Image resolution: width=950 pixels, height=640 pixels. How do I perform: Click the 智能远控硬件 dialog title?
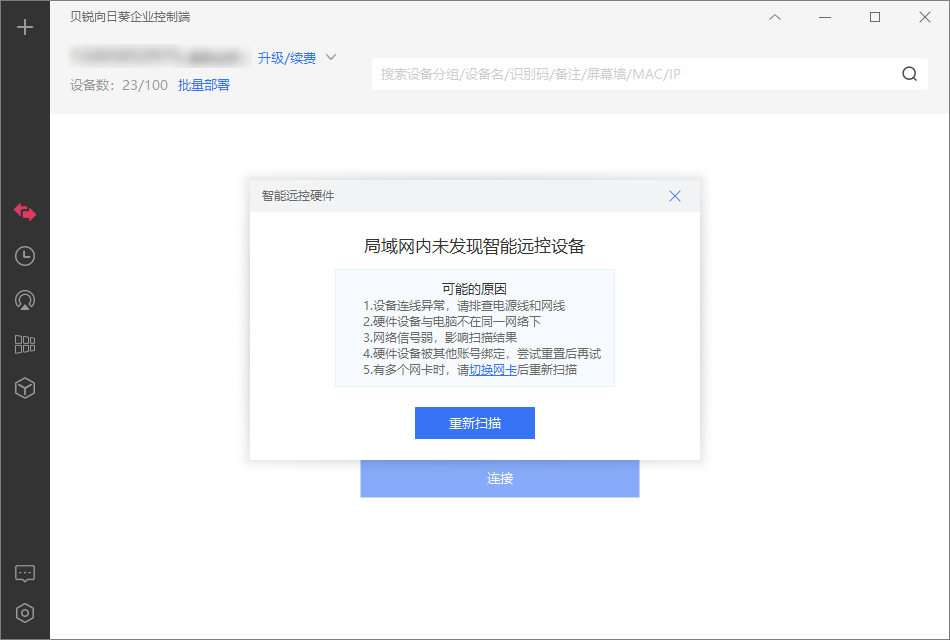(298, 196)
